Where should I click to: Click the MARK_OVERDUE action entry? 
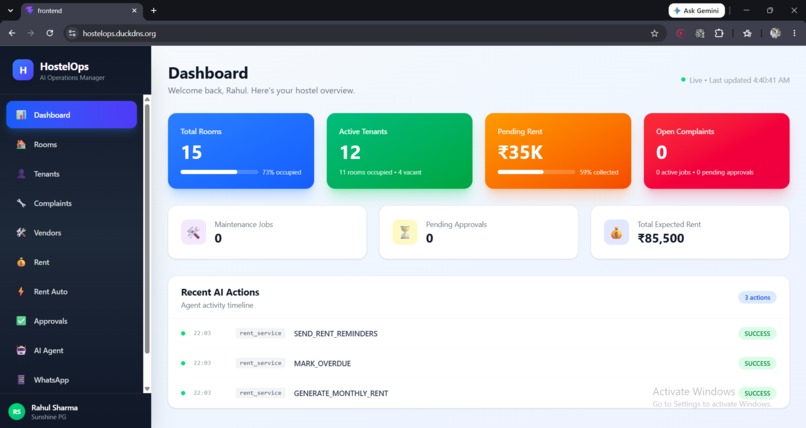479,363
